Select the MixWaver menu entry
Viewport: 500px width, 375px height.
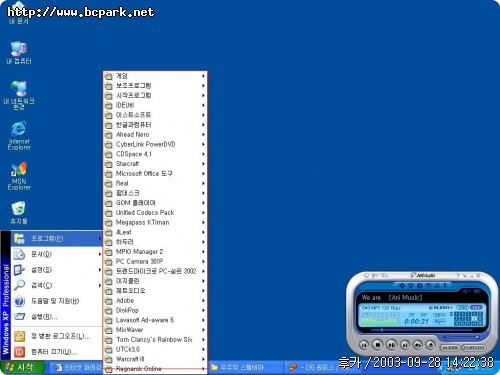[155, 329]
